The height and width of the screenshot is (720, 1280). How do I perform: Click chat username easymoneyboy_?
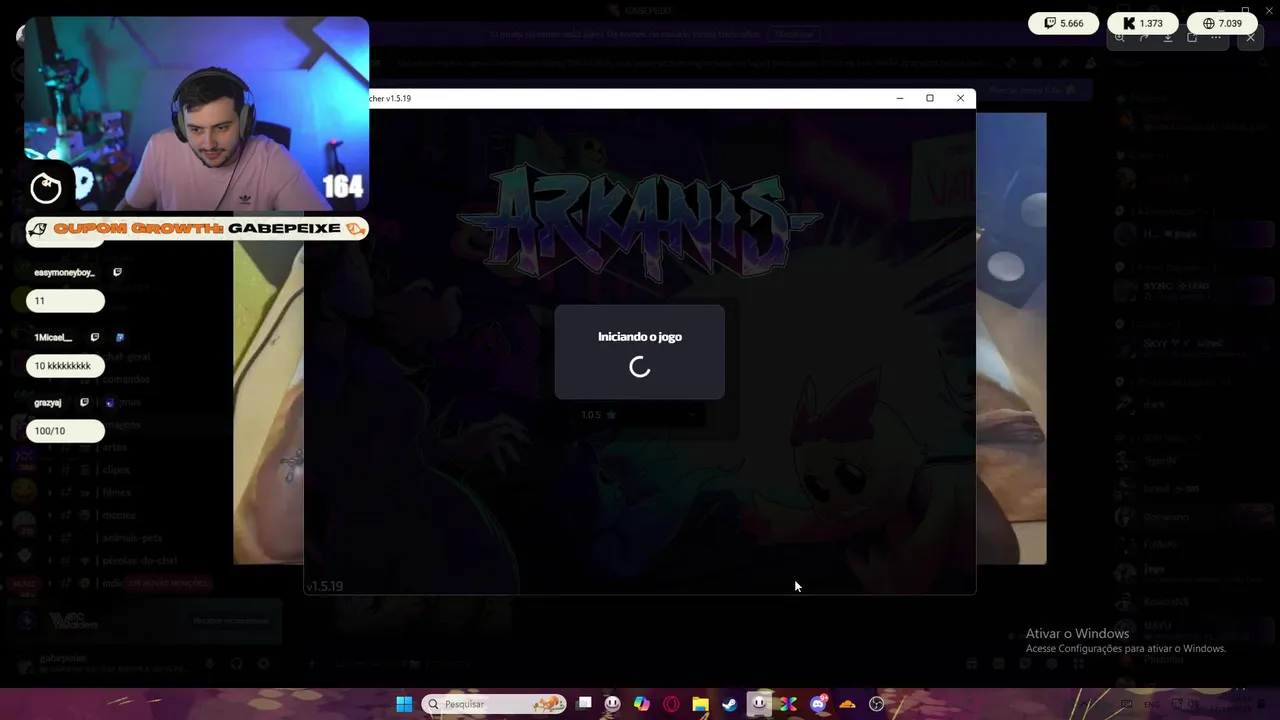pyautogui.click(x=64, y=272)
